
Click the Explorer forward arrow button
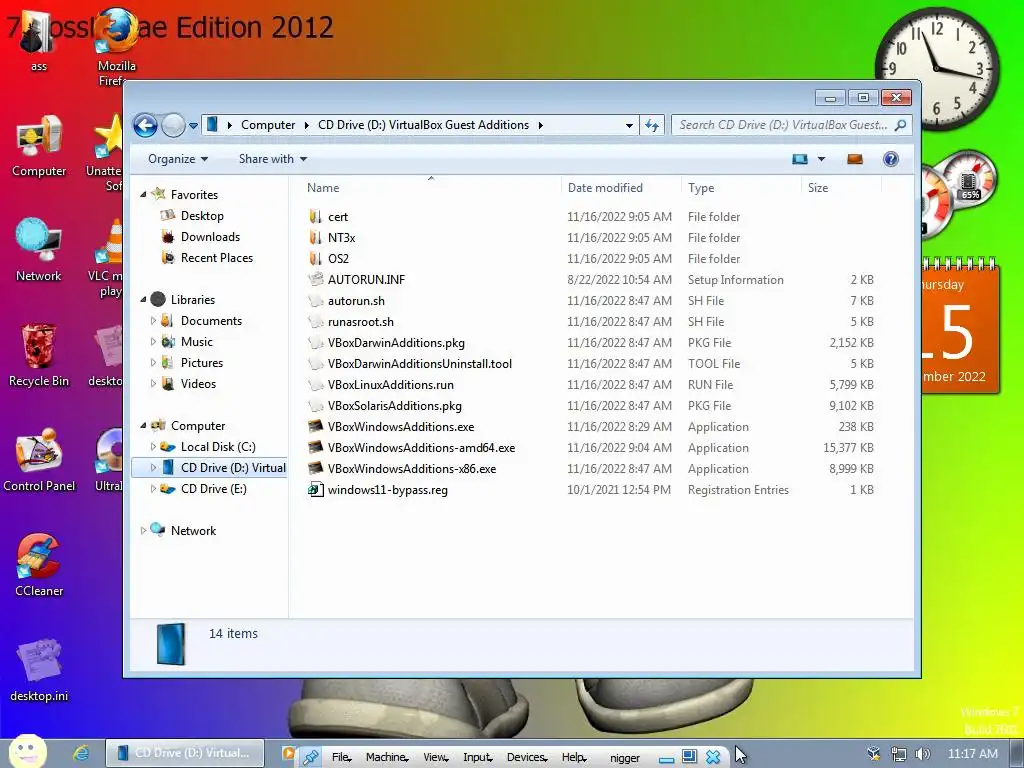173,125
